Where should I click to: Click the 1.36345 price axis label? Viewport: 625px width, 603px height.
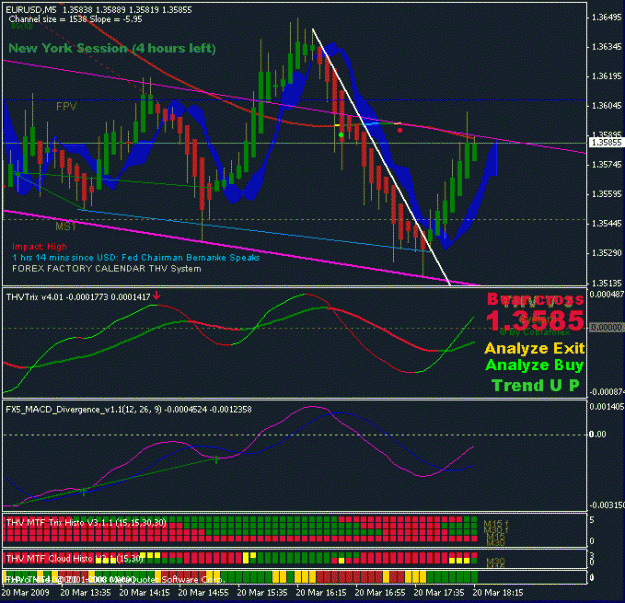(607, 47)
